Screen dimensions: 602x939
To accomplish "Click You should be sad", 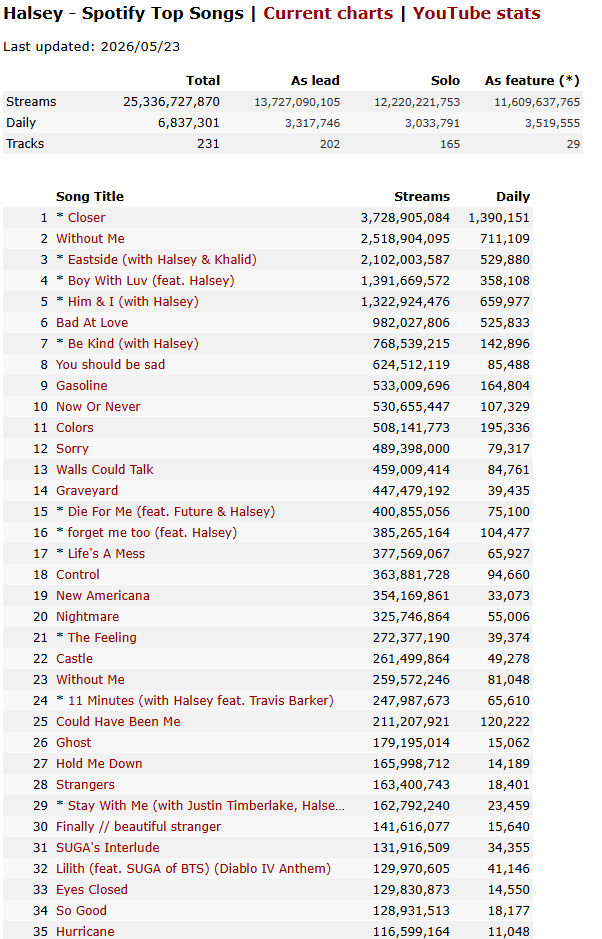I will click(110, 364).
